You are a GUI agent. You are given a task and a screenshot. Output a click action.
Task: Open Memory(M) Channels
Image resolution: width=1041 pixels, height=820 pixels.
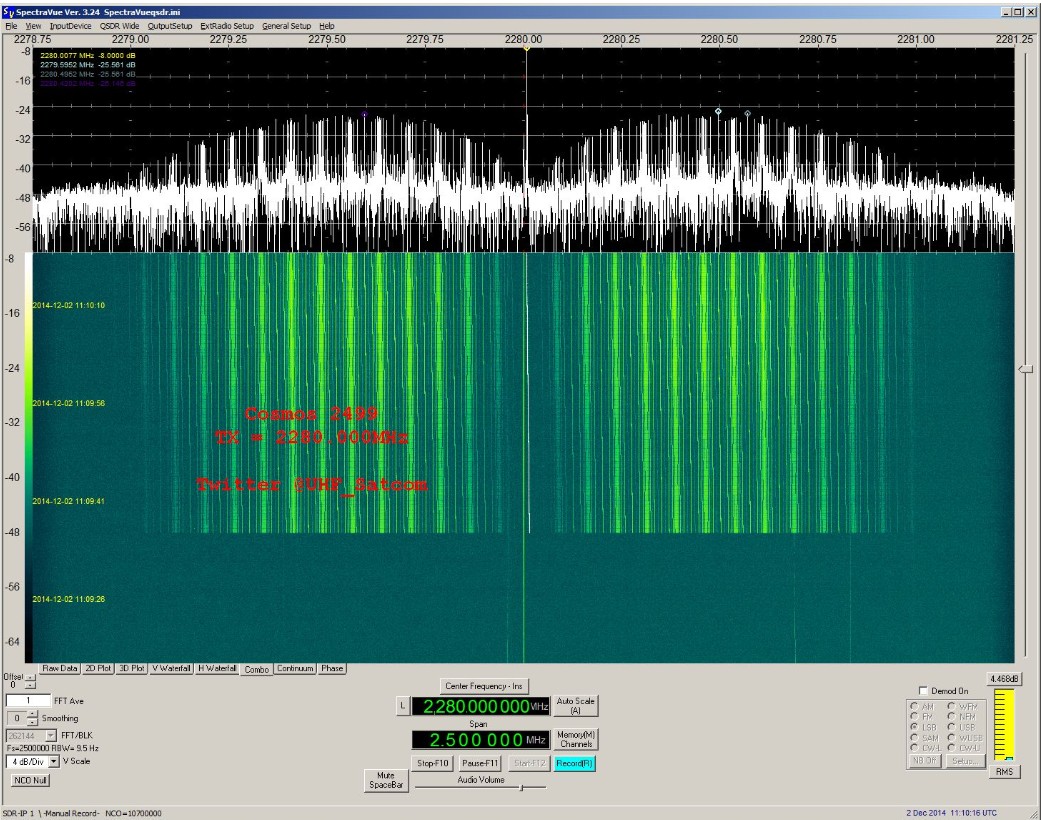tap(576, 740)
